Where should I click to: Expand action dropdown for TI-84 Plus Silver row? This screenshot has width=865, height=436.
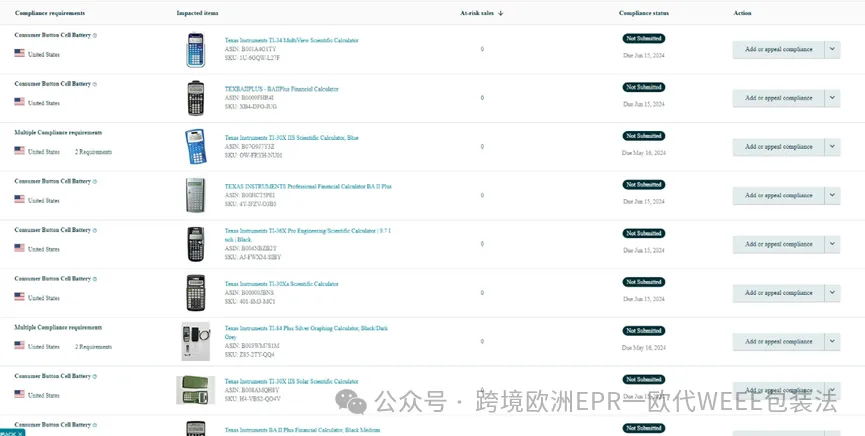click(x=832, y=342)
